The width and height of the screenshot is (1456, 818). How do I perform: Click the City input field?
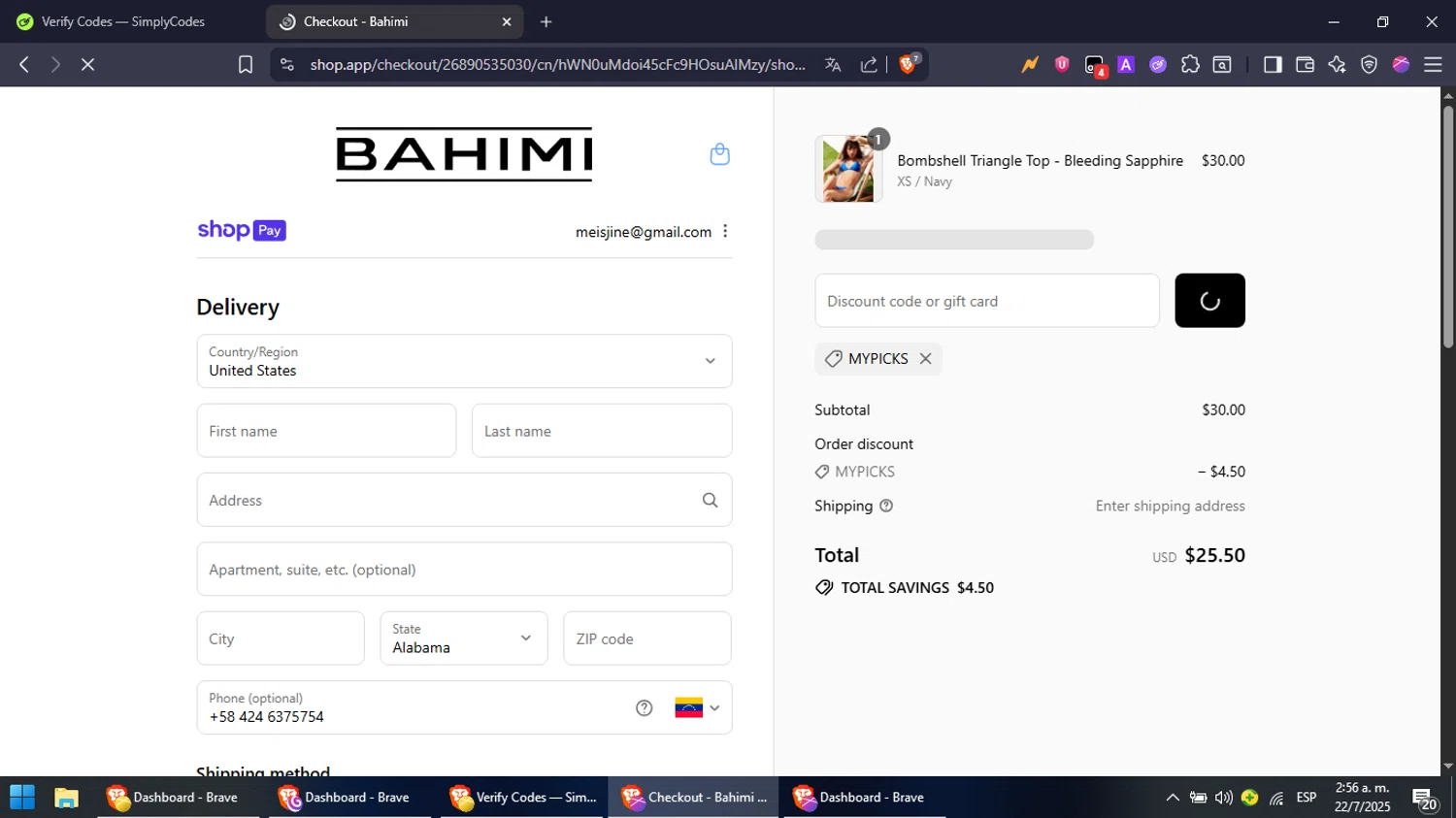click(281, 638)
